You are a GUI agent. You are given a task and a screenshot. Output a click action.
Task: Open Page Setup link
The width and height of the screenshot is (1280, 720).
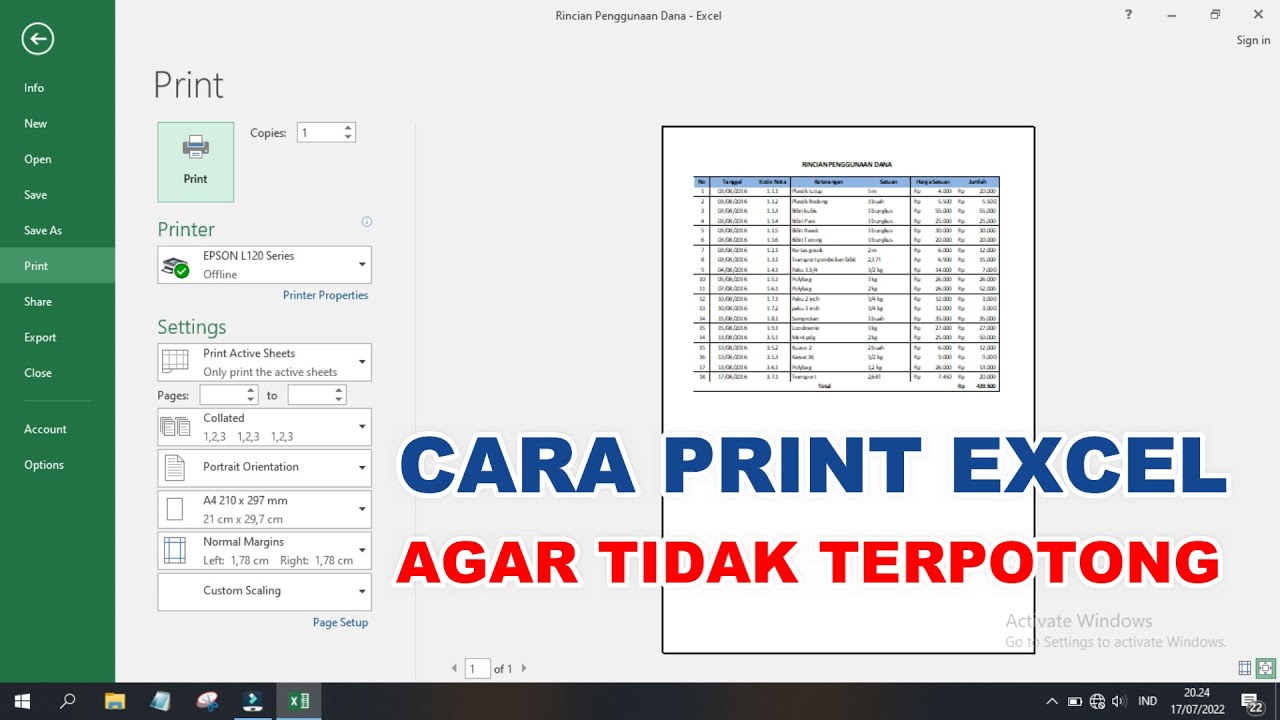(x=340, y=622)
